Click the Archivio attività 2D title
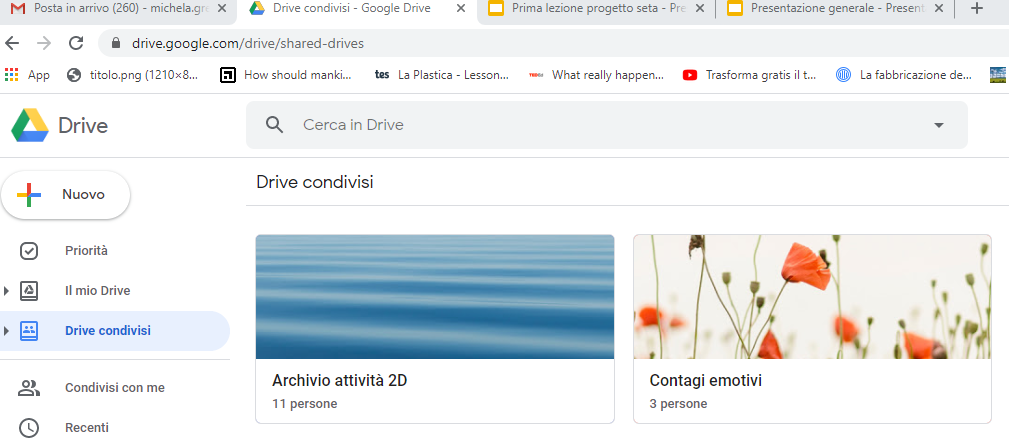The width and height of the screenshot is (1009, 443). (x=340, y=381)
